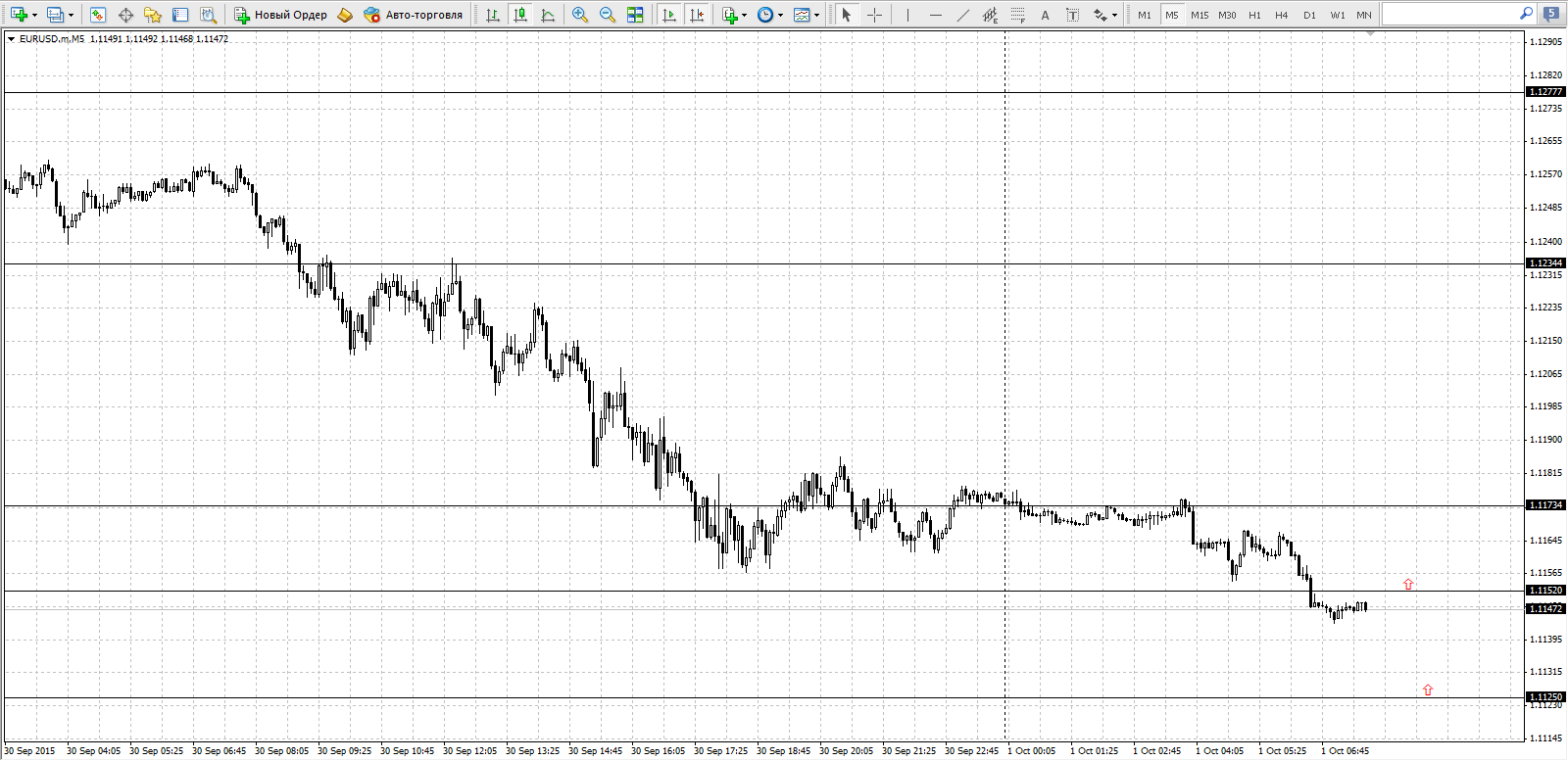Screen dimensions: 1568x761
Task: Select the orange arrow near the 1.11250 line
Action: (x=1427, y=690)
